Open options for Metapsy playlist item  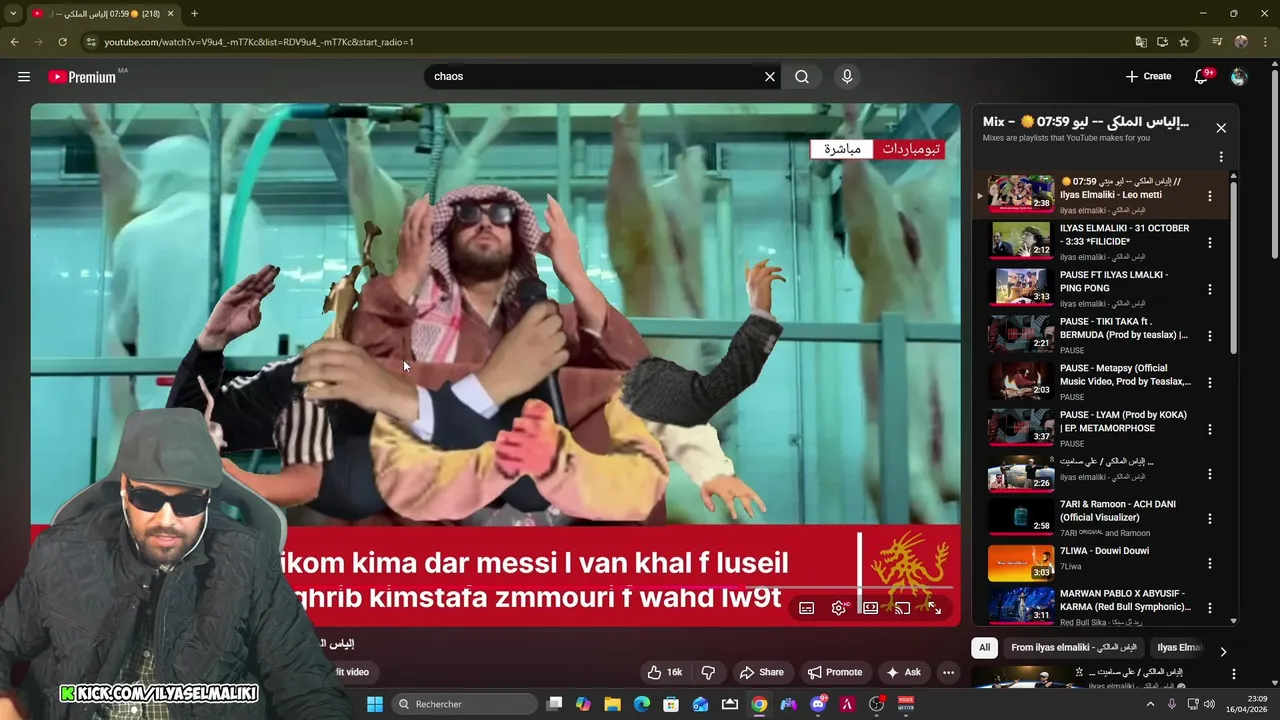[1210, 382]
